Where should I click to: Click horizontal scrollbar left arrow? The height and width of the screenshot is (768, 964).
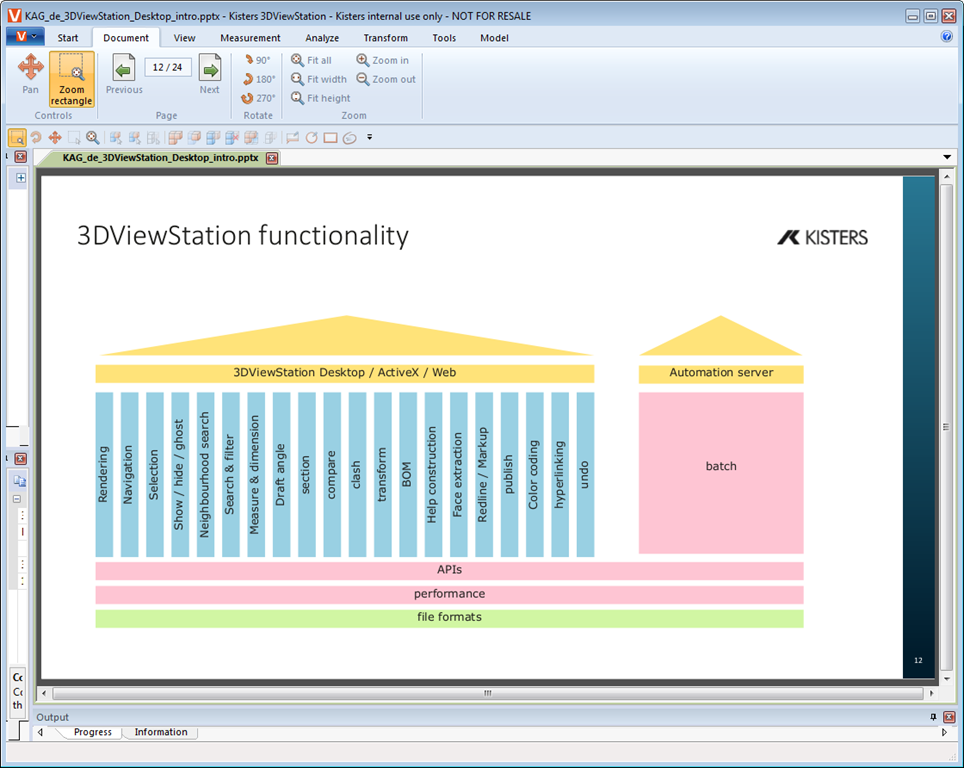pos(43,693)
